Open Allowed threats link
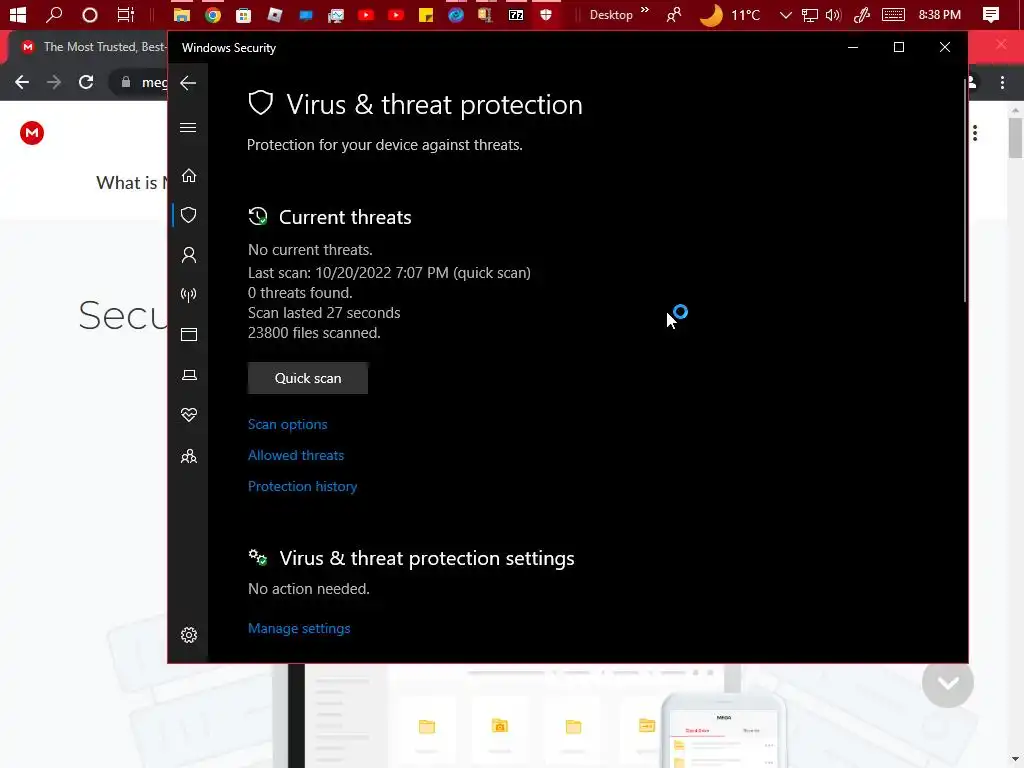This screenshot has height=768, width=1024. click(296, 455)
